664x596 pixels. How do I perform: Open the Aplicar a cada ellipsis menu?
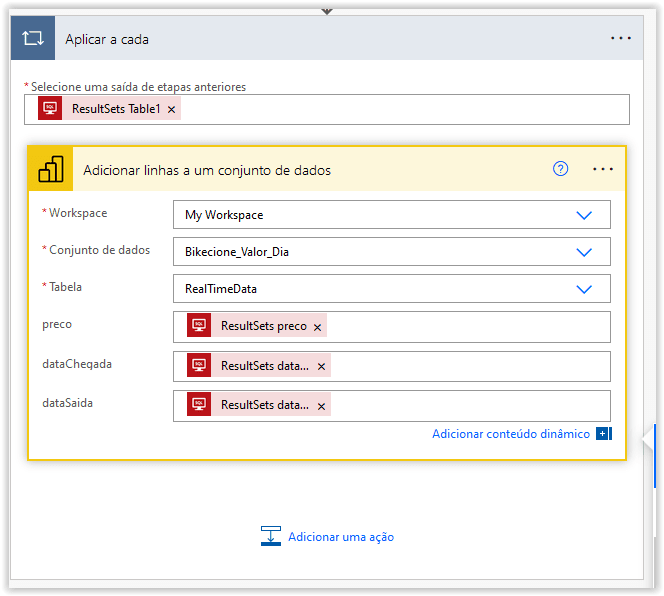point(620,38)
